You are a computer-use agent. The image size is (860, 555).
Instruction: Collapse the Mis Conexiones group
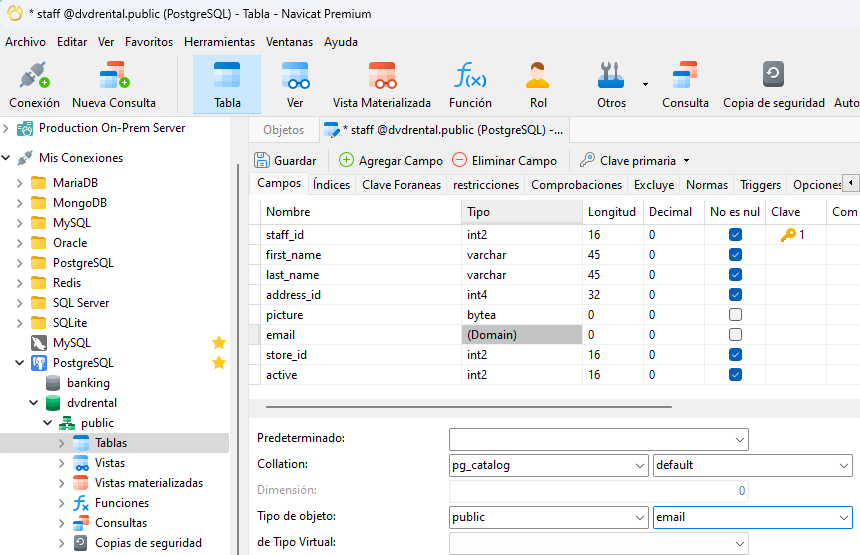[x=5, y=158]
